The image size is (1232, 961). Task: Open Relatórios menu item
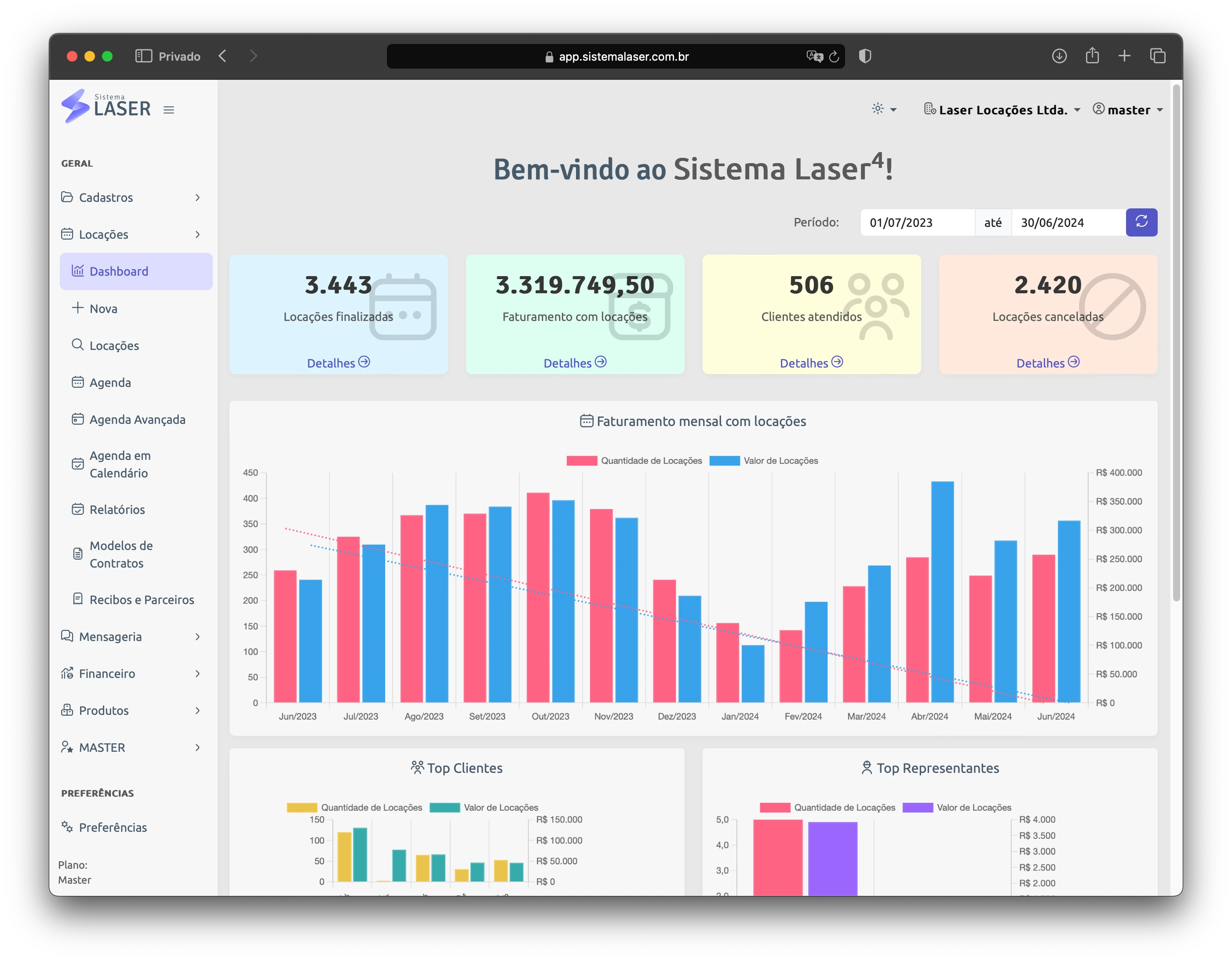point(136,509)
